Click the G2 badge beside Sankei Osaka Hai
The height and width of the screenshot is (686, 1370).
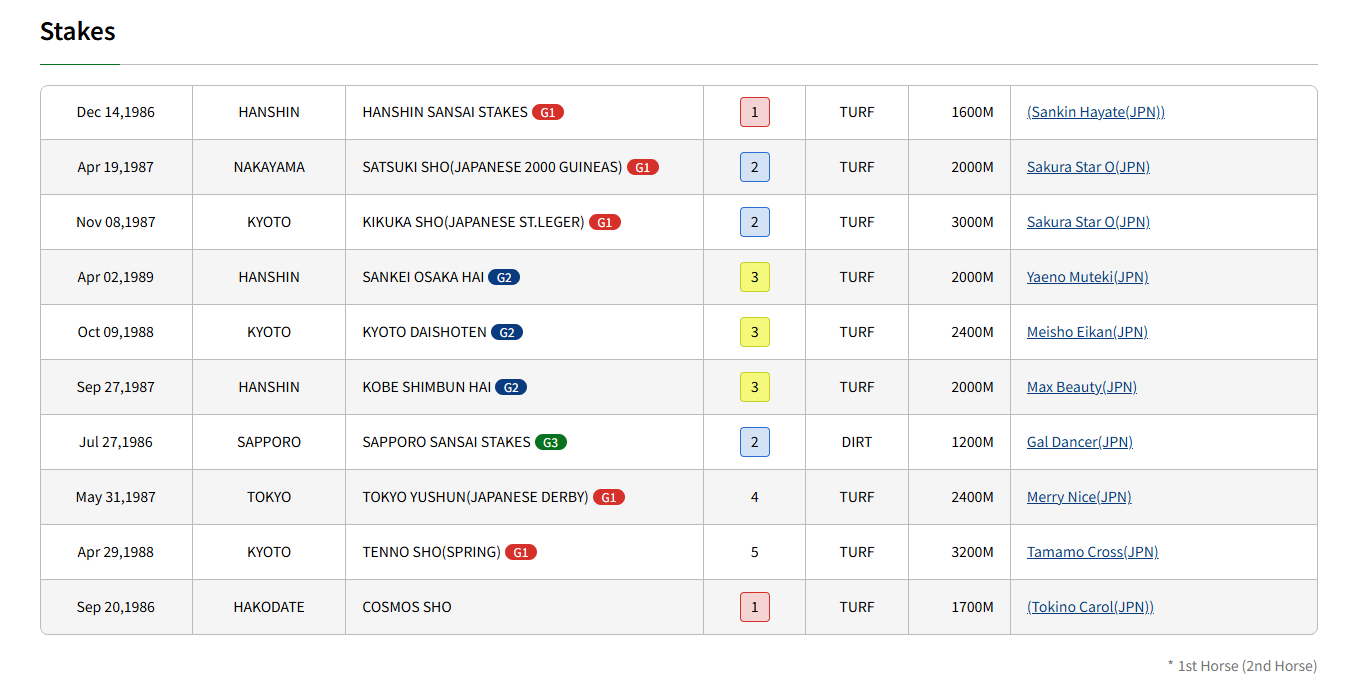504,277
